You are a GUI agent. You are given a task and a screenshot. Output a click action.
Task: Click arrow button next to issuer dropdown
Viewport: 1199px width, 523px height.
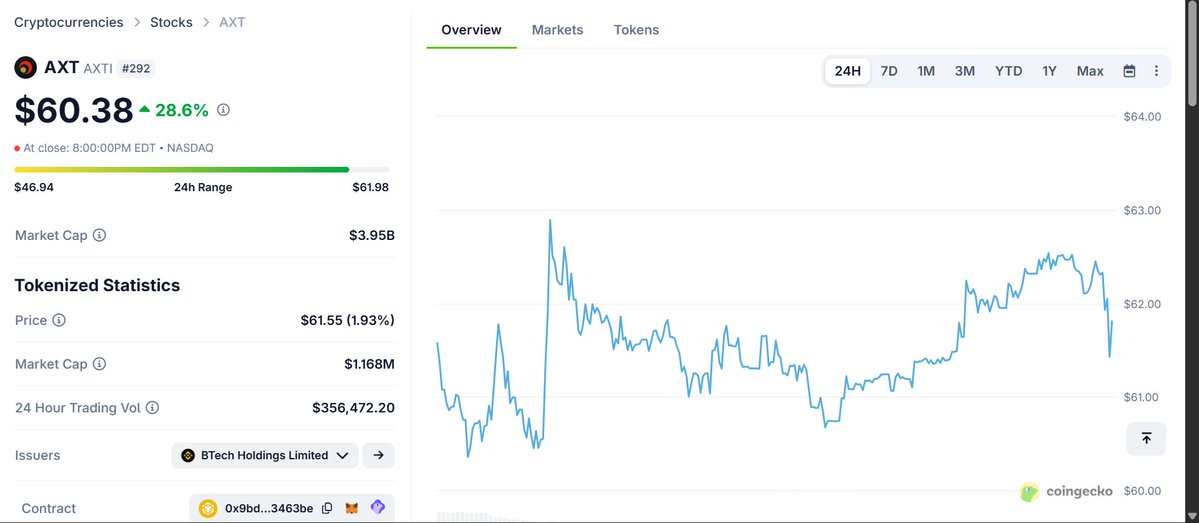point(379,455)
